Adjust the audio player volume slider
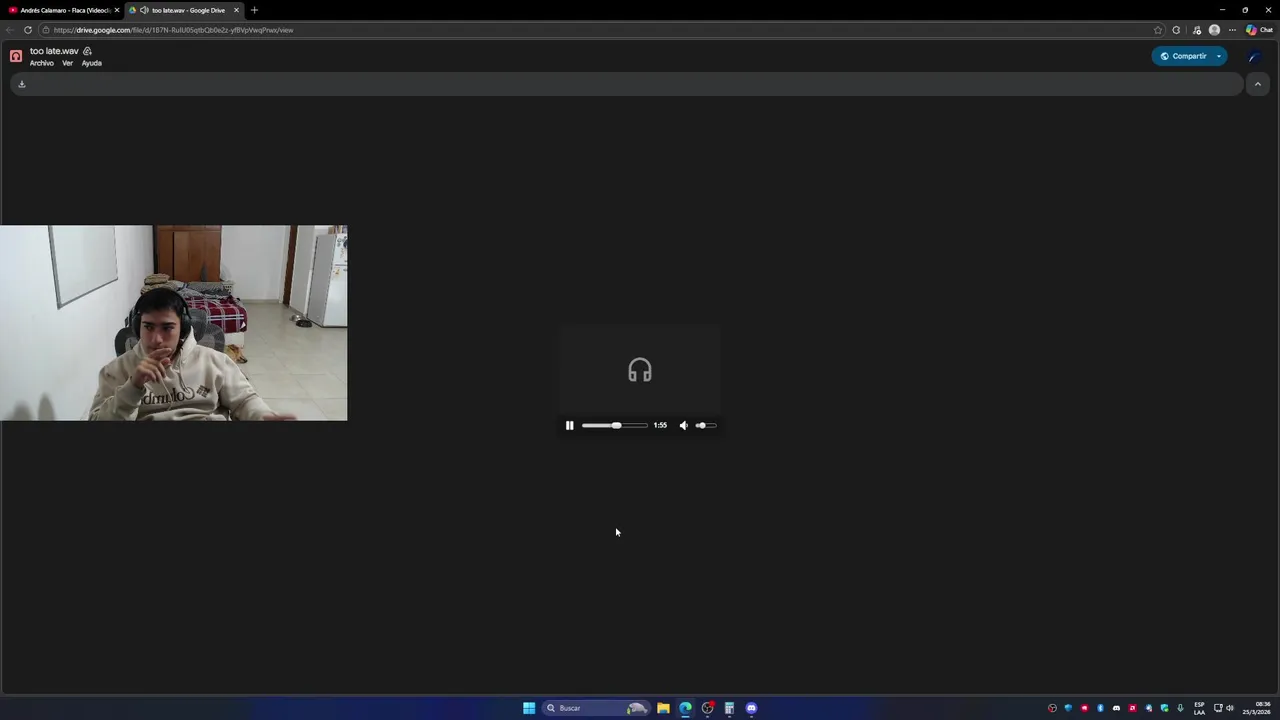This screenshot has width=1280, height=720. 706,425
